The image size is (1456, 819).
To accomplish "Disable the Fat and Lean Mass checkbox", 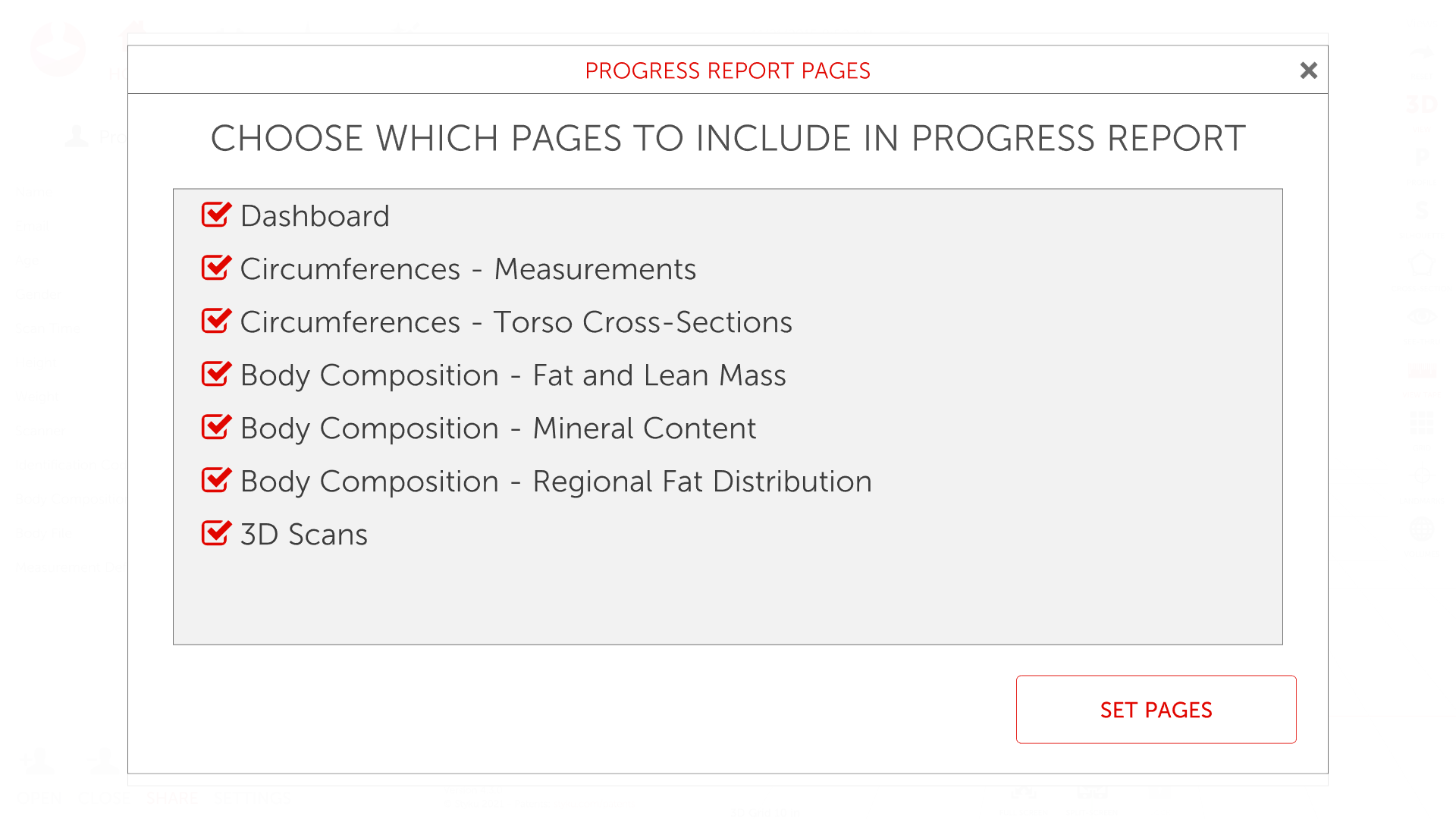I will point(215,375).
